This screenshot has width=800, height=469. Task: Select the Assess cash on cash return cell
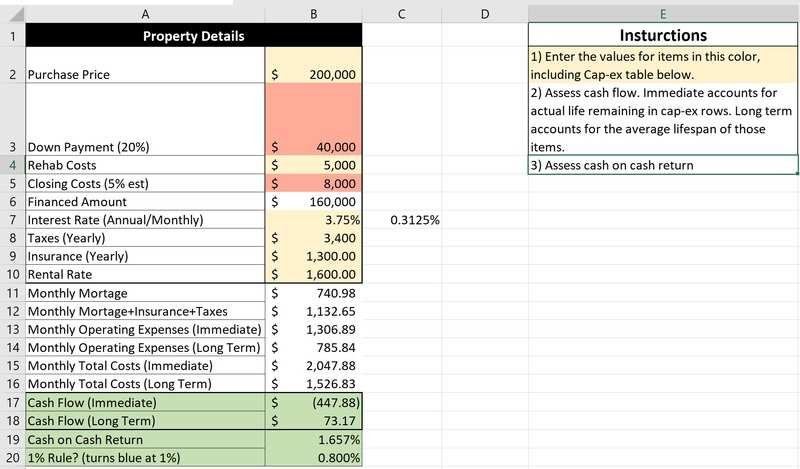[x=663, y=165]
